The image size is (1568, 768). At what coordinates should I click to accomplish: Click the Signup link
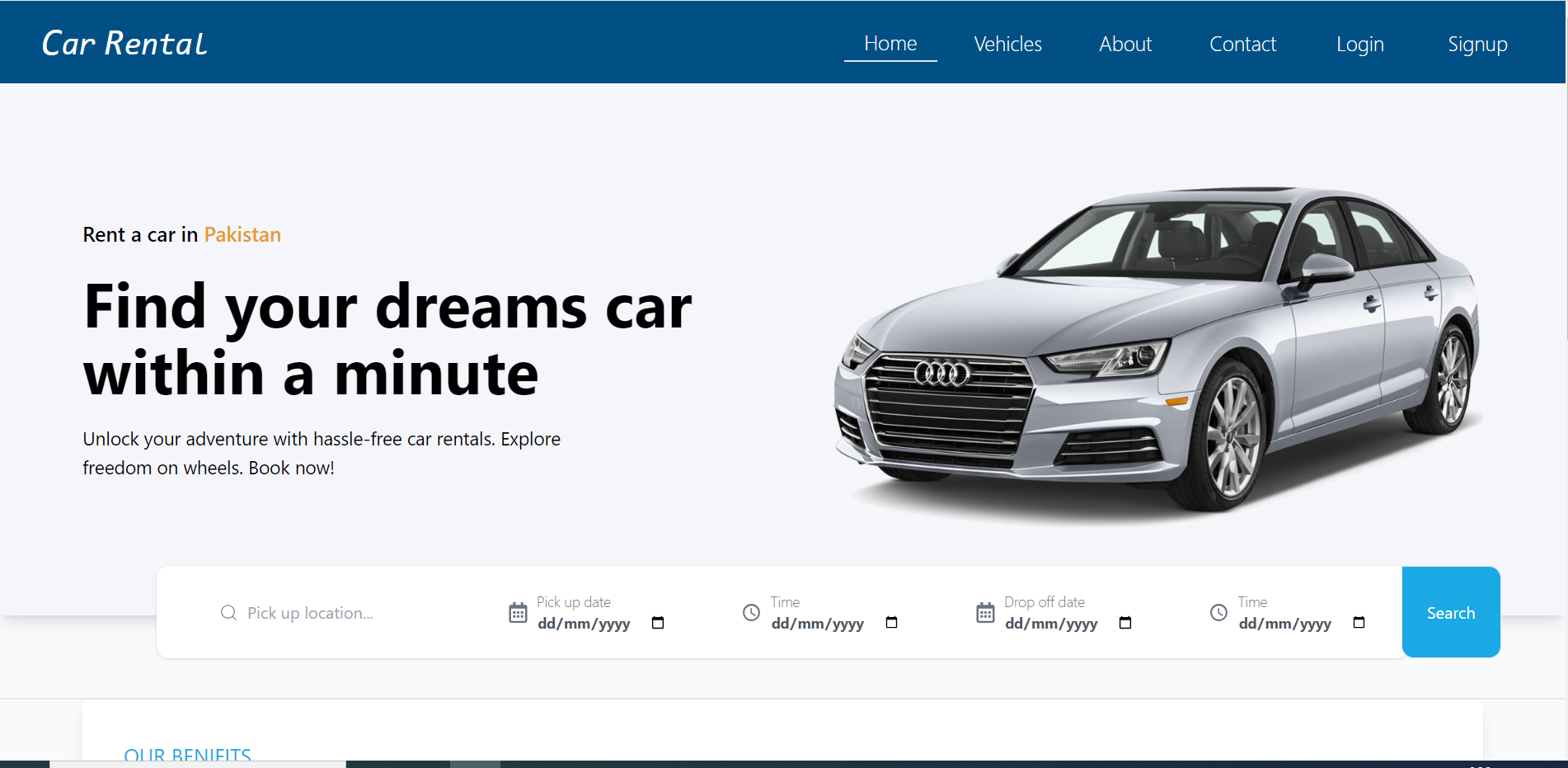(x=1477, y=45)
